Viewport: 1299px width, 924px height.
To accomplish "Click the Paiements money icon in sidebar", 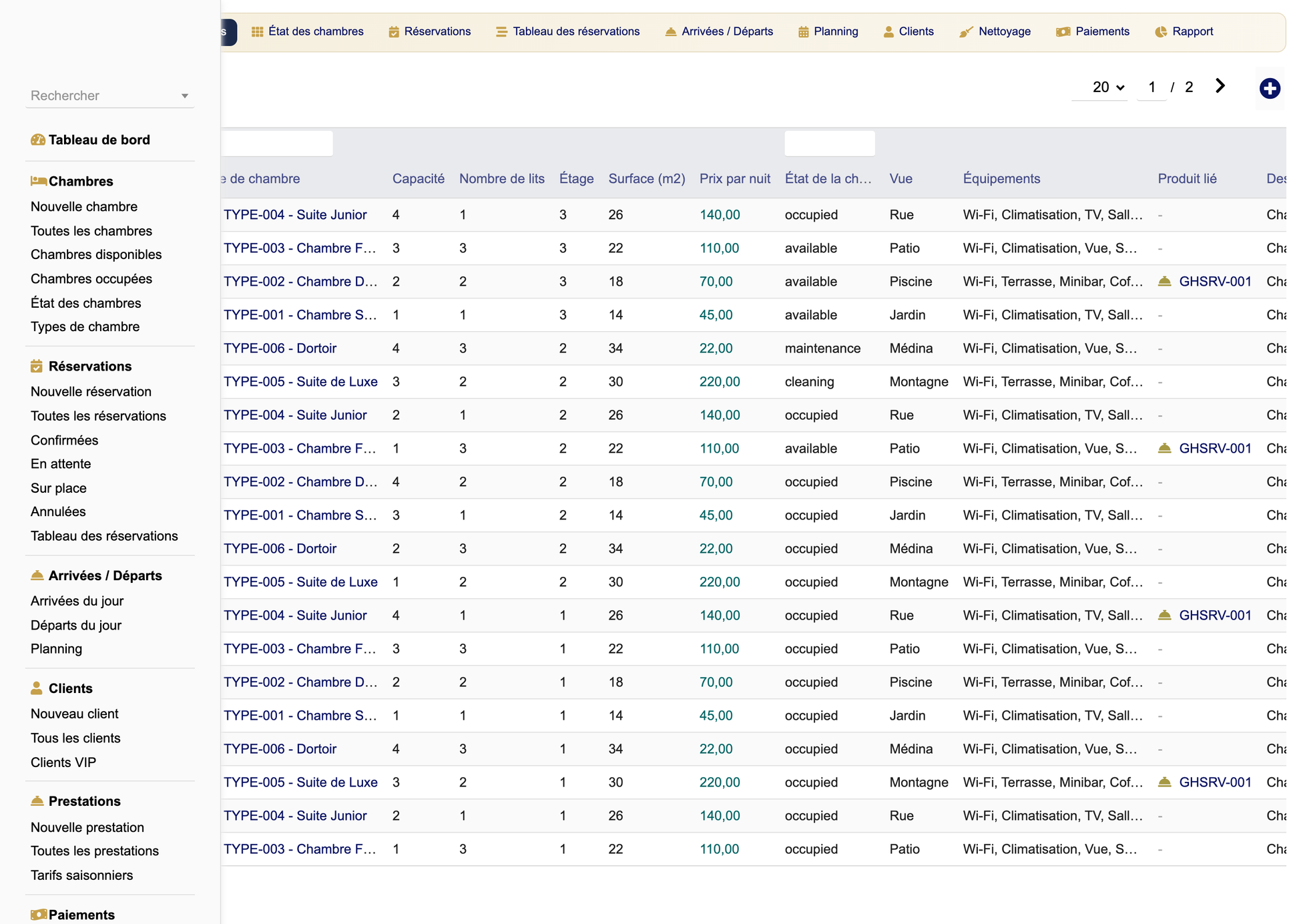I will (x=39, y=914).
